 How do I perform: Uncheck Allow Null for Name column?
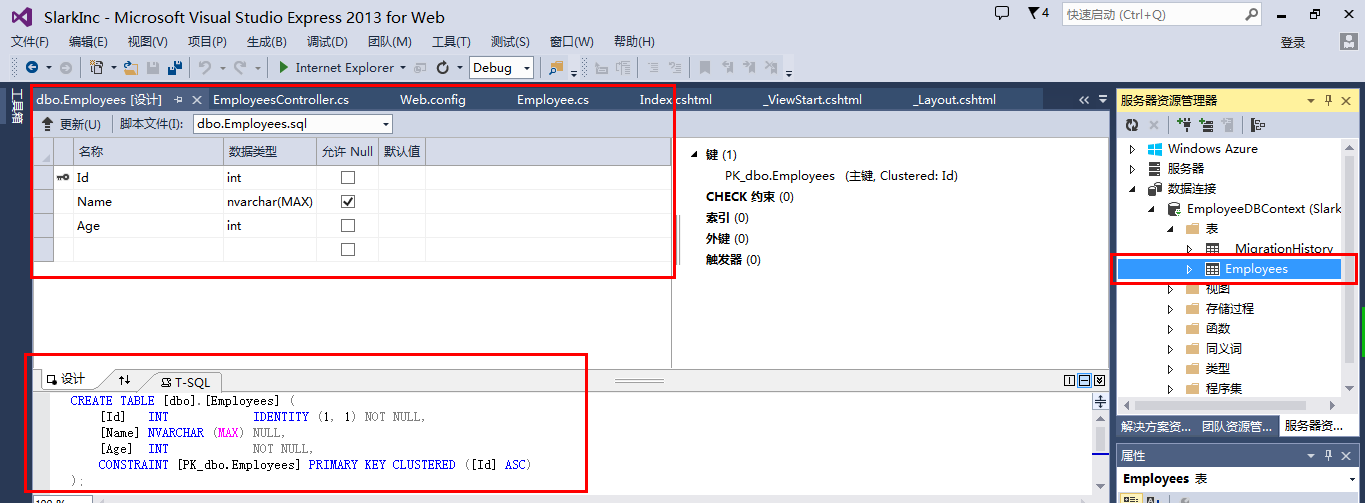pos(348,201)
